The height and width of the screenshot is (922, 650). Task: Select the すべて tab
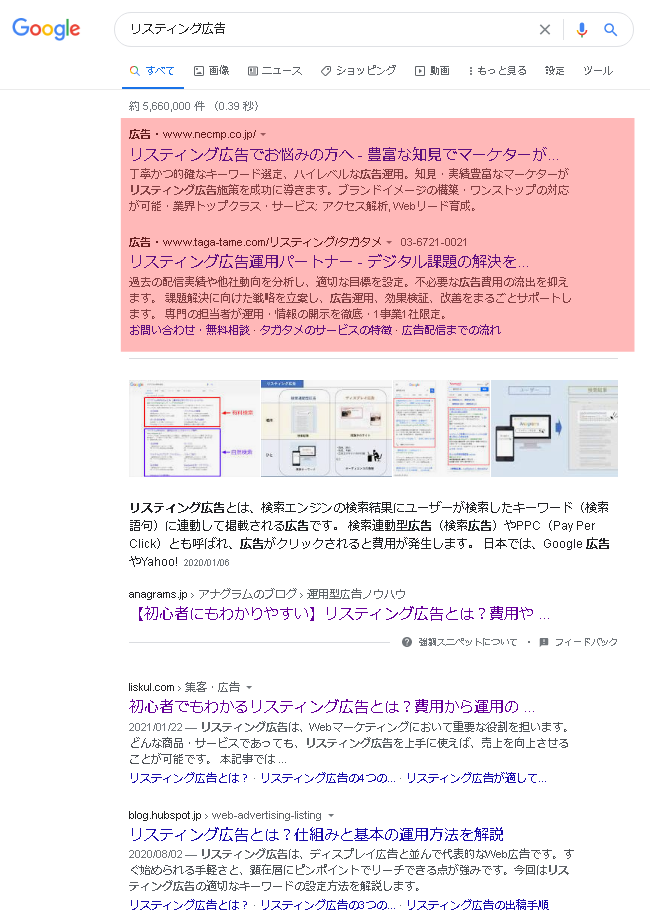pos(152,71)
